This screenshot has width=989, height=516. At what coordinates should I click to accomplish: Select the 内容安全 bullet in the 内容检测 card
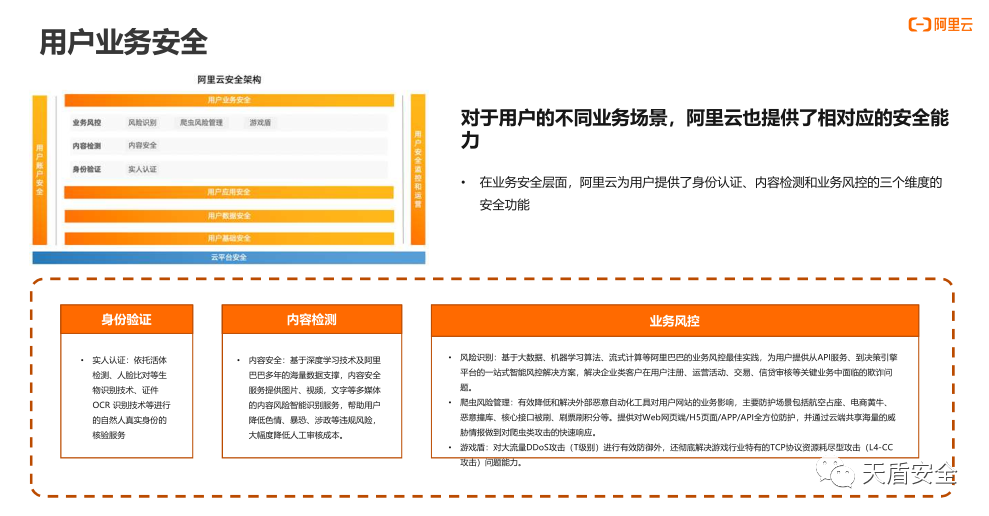(314, 397)
